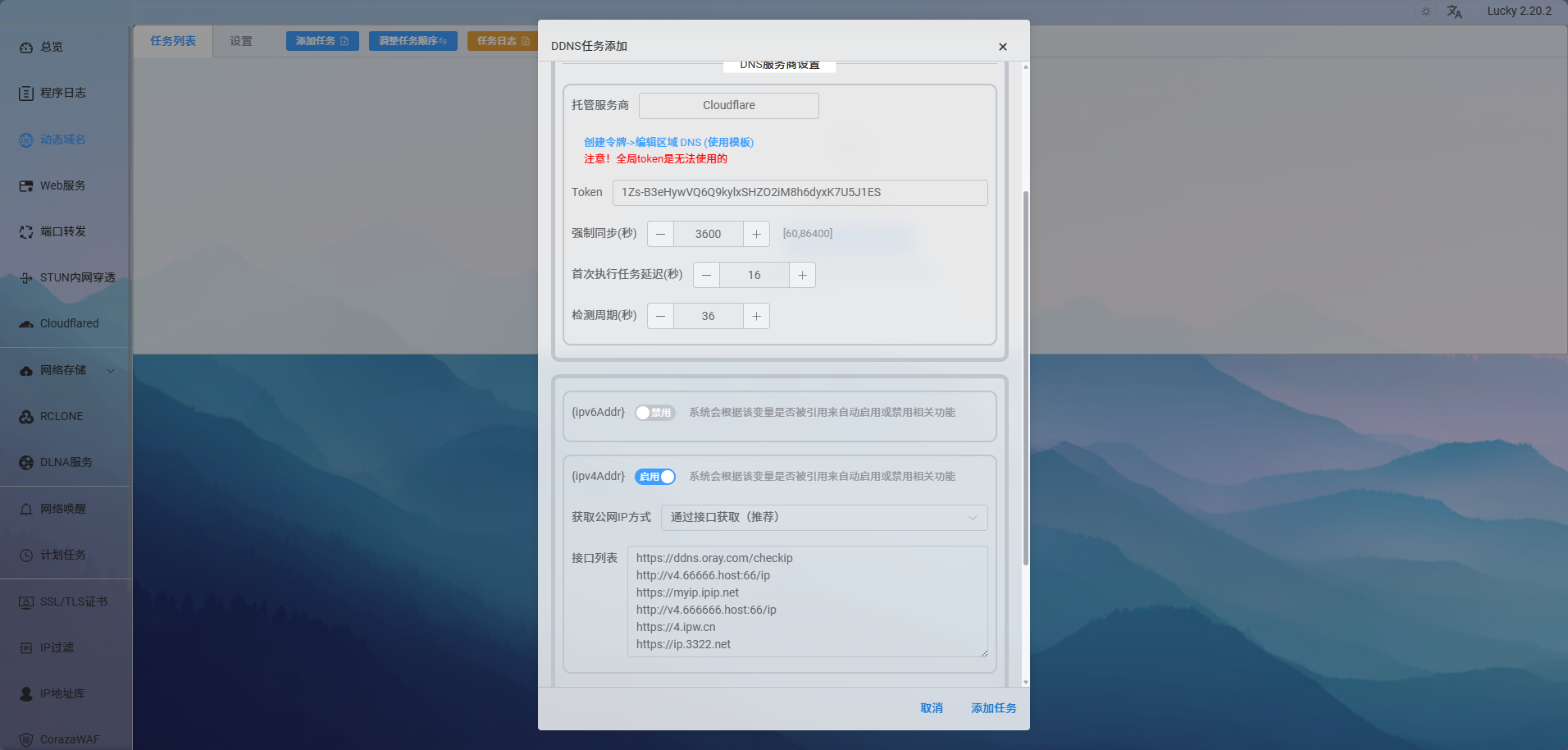1568x750 pixels.
Task: Click the language translate icon at top right
Action: click(x=1454, y=11)
